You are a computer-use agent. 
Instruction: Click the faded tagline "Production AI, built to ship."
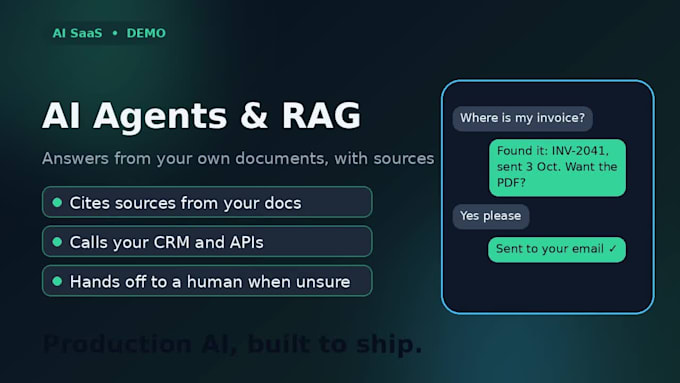click(x=232, y=345)
